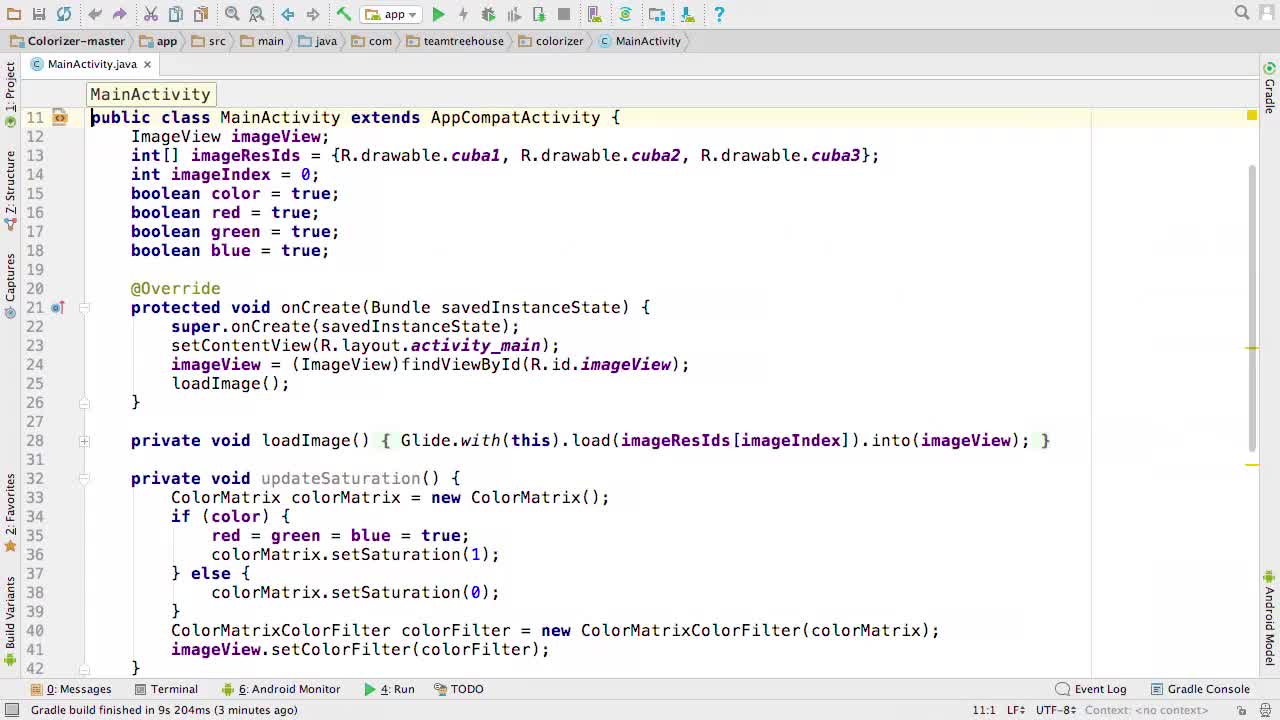Viewport: 1280px width, 720px height.
Task: Open the TODO tool window
Action: (458, 689)
